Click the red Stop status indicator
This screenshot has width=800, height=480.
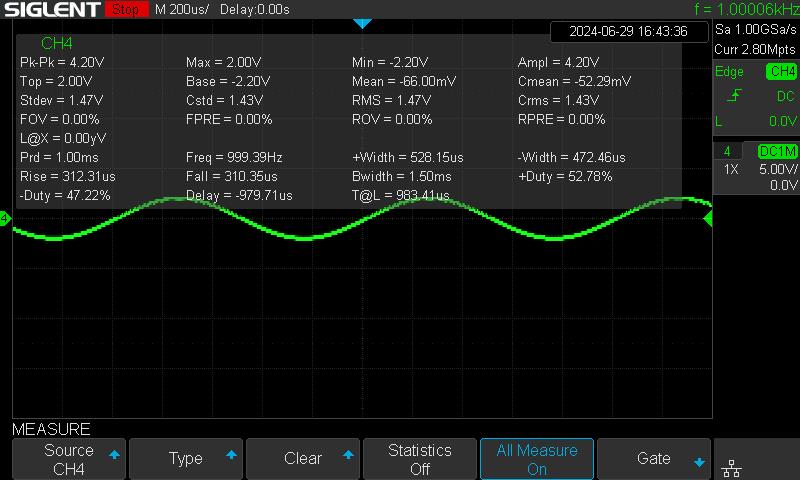click(x=124, y=10)
